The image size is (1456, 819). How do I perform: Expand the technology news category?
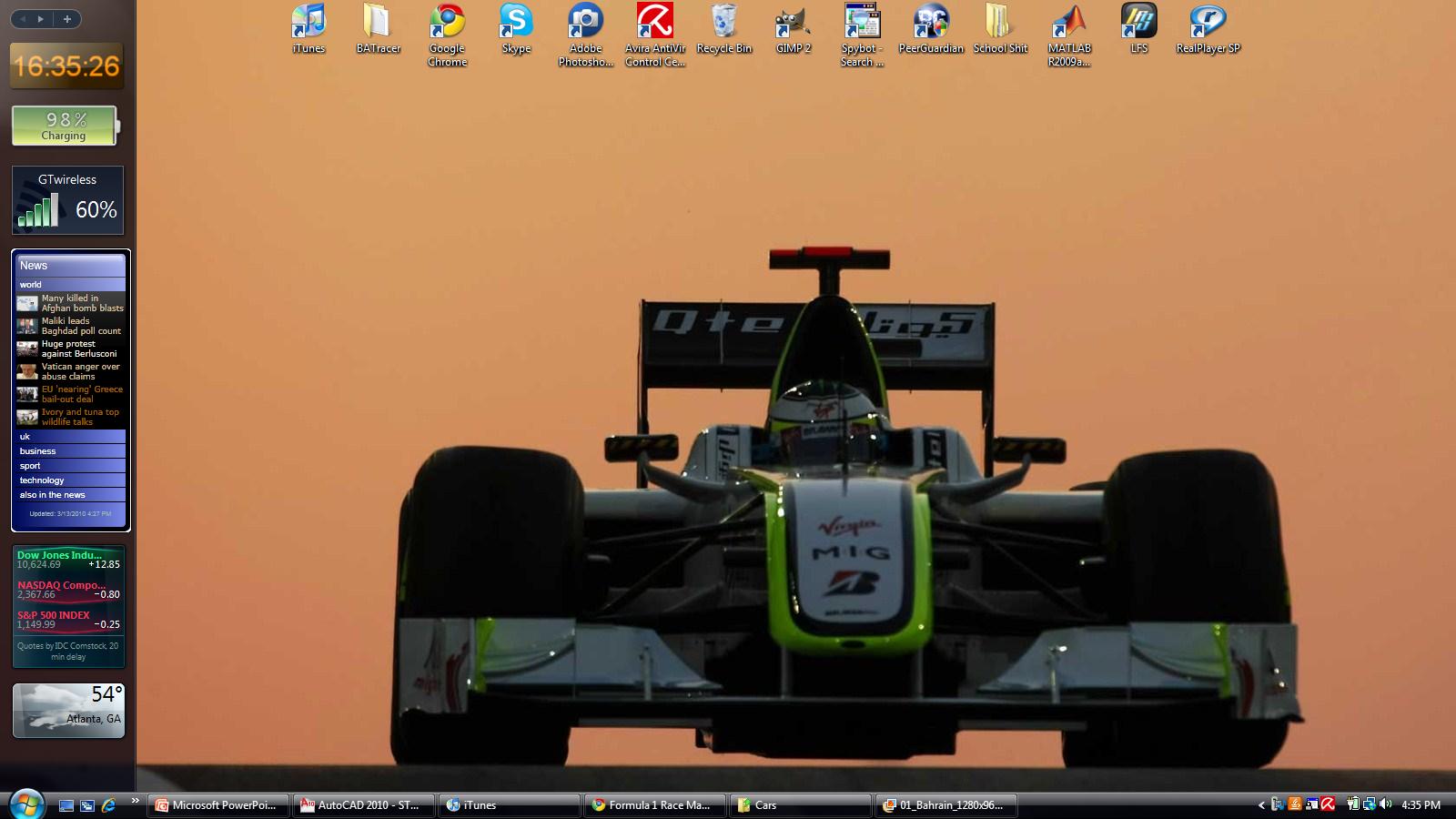[x=71, y=480]
